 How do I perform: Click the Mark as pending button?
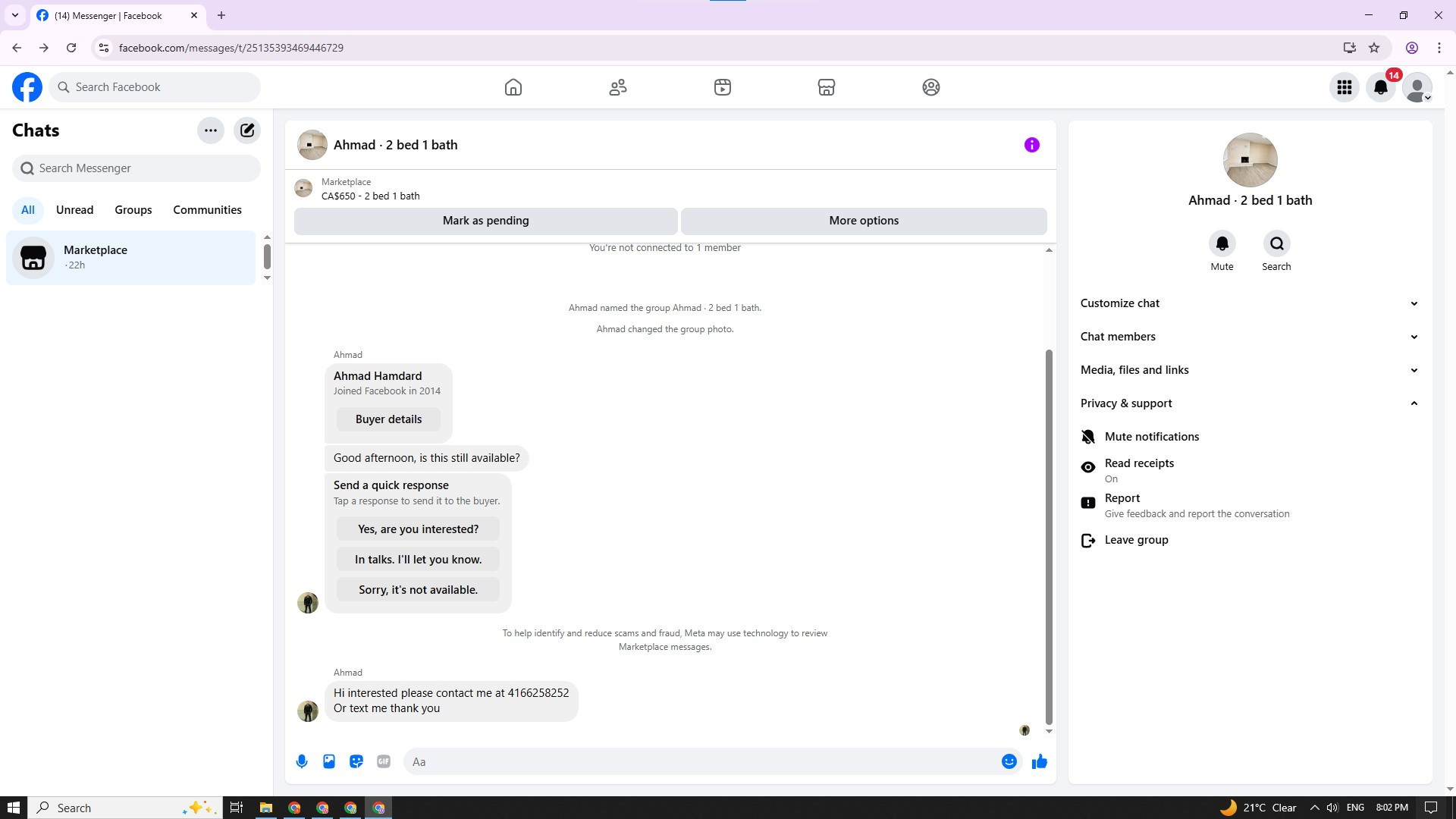point(485,221)
